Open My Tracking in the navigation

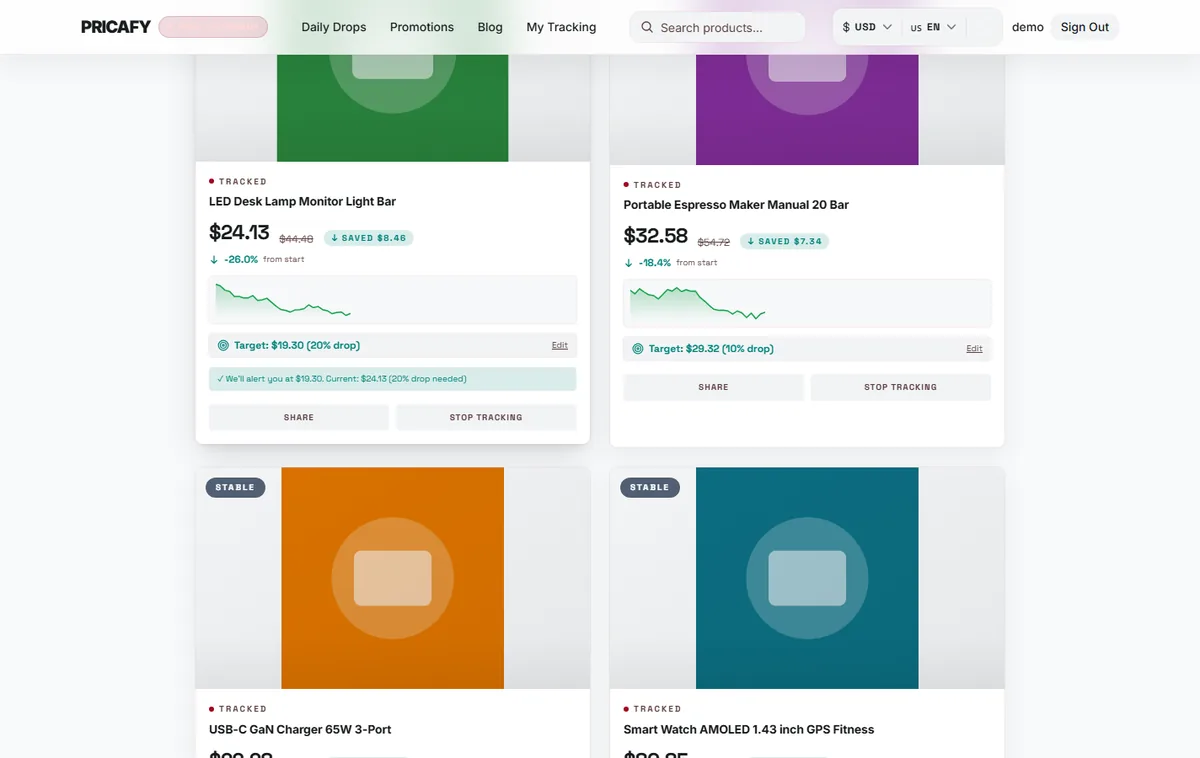tap(561, 27)
